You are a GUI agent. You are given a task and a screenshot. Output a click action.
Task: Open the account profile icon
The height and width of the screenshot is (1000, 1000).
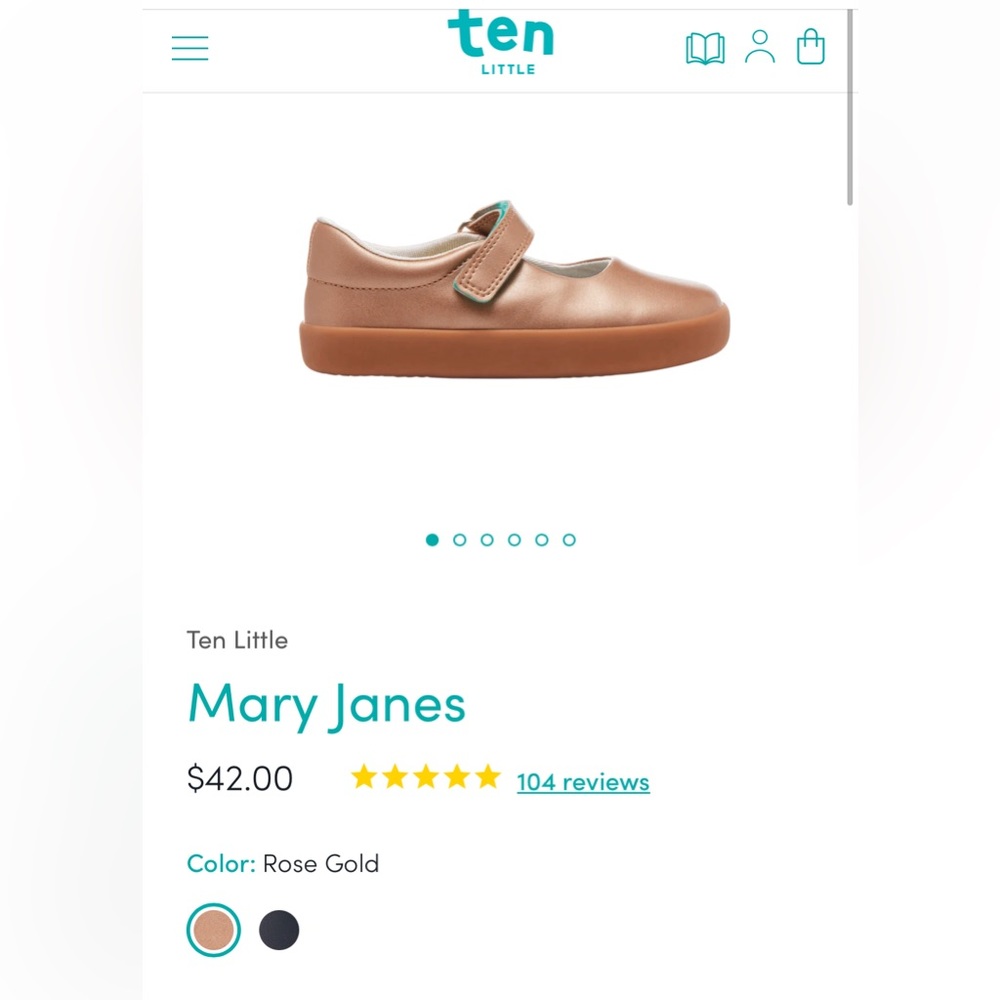(760, 47)
